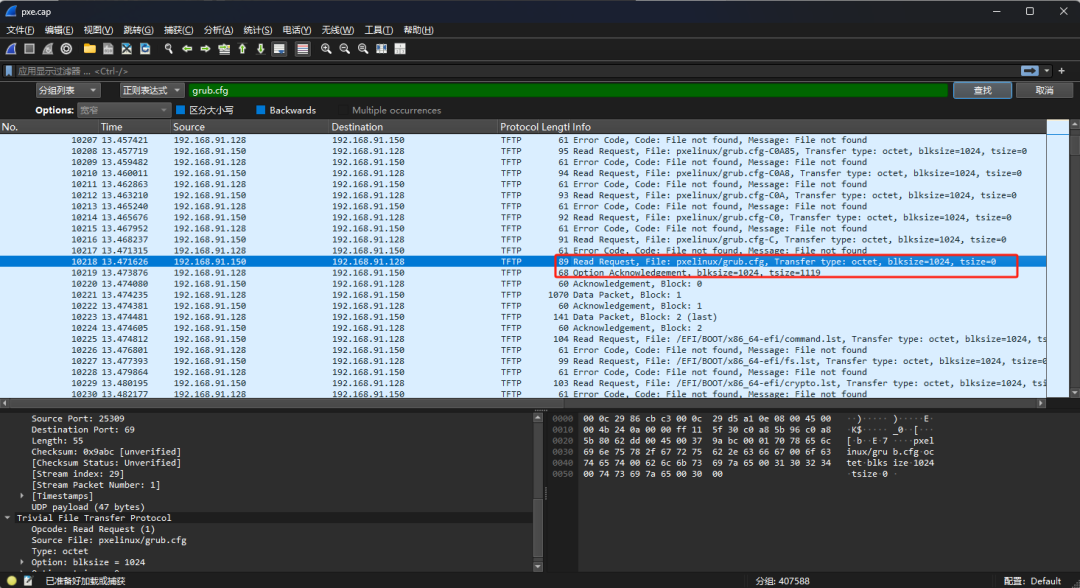
Task: Click the stop capture square icon
Action: click(29, 48)
